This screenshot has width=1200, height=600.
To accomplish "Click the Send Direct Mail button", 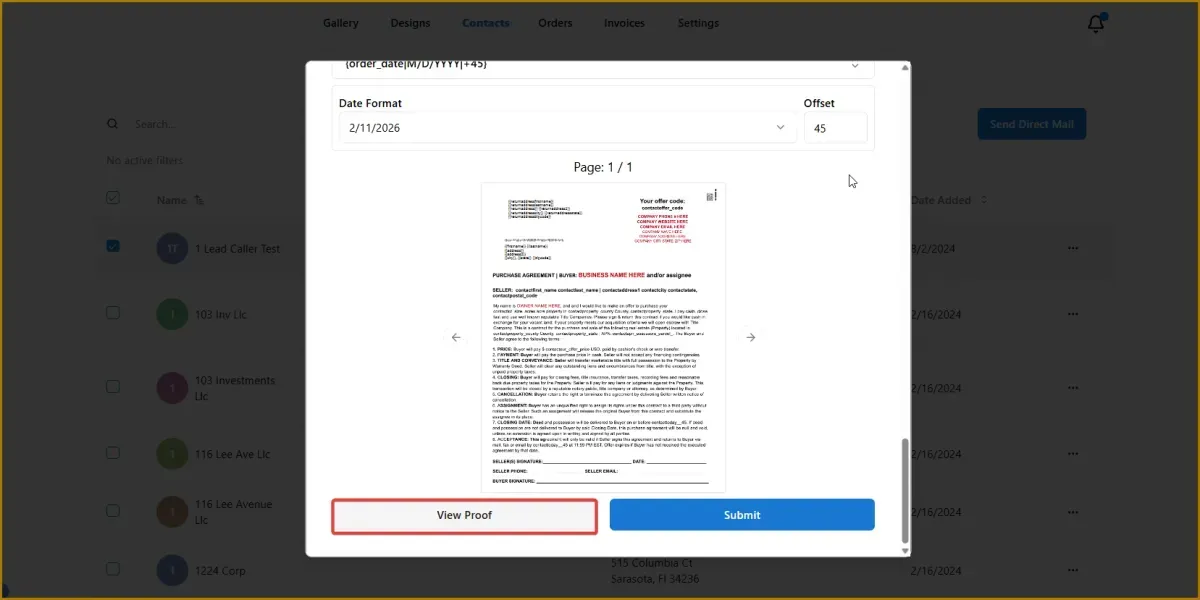I will click(x=1032, y=124).
